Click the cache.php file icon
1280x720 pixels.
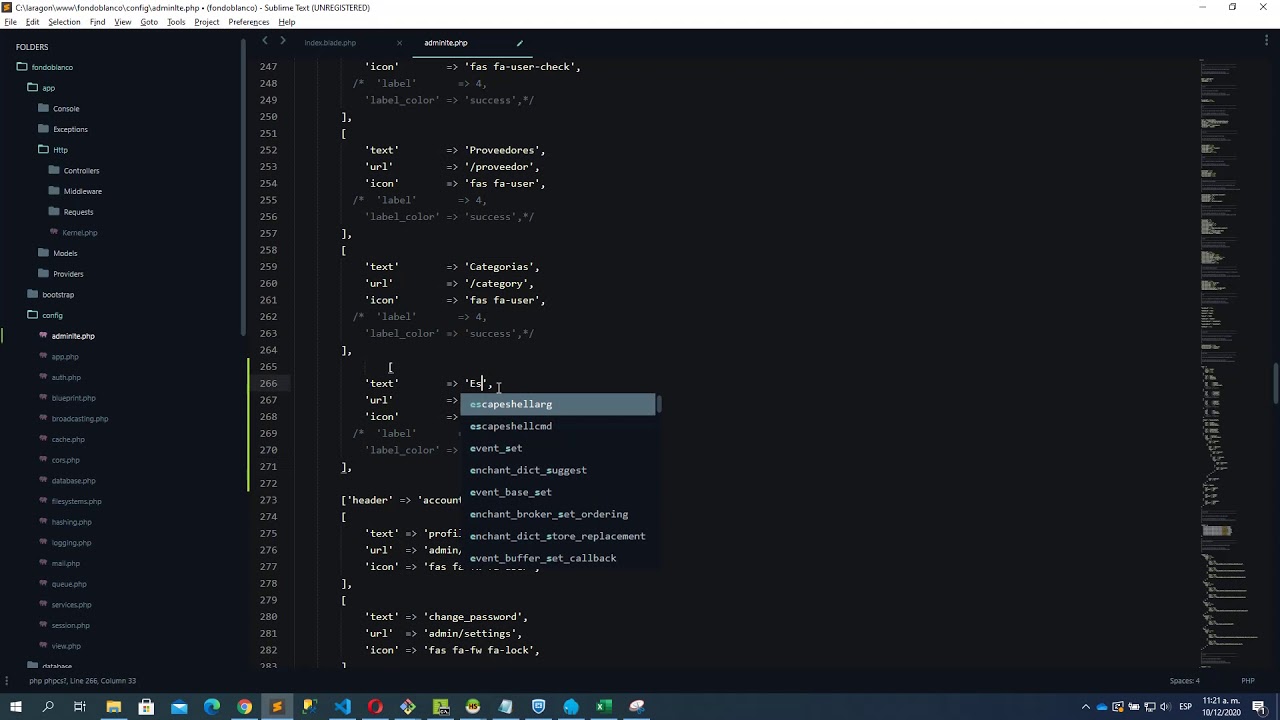tap(43, 439)
